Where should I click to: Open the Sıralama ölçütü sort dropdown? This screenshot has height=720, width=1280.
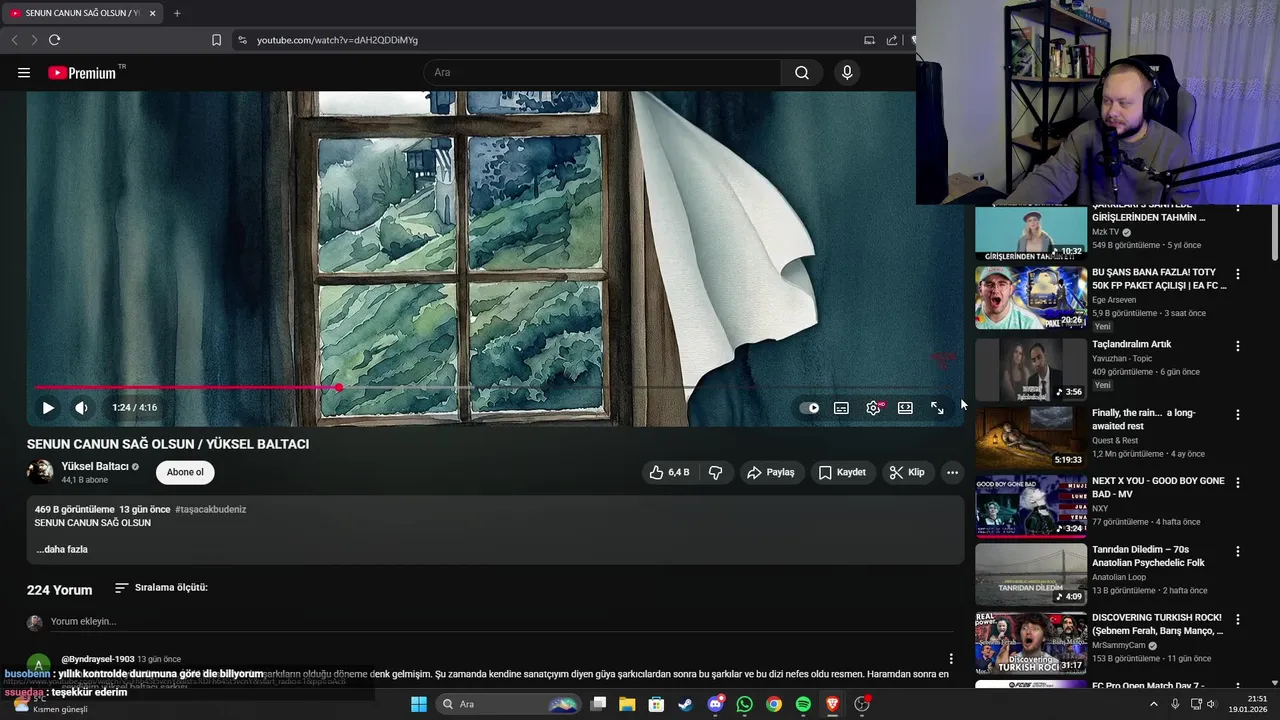161,588
